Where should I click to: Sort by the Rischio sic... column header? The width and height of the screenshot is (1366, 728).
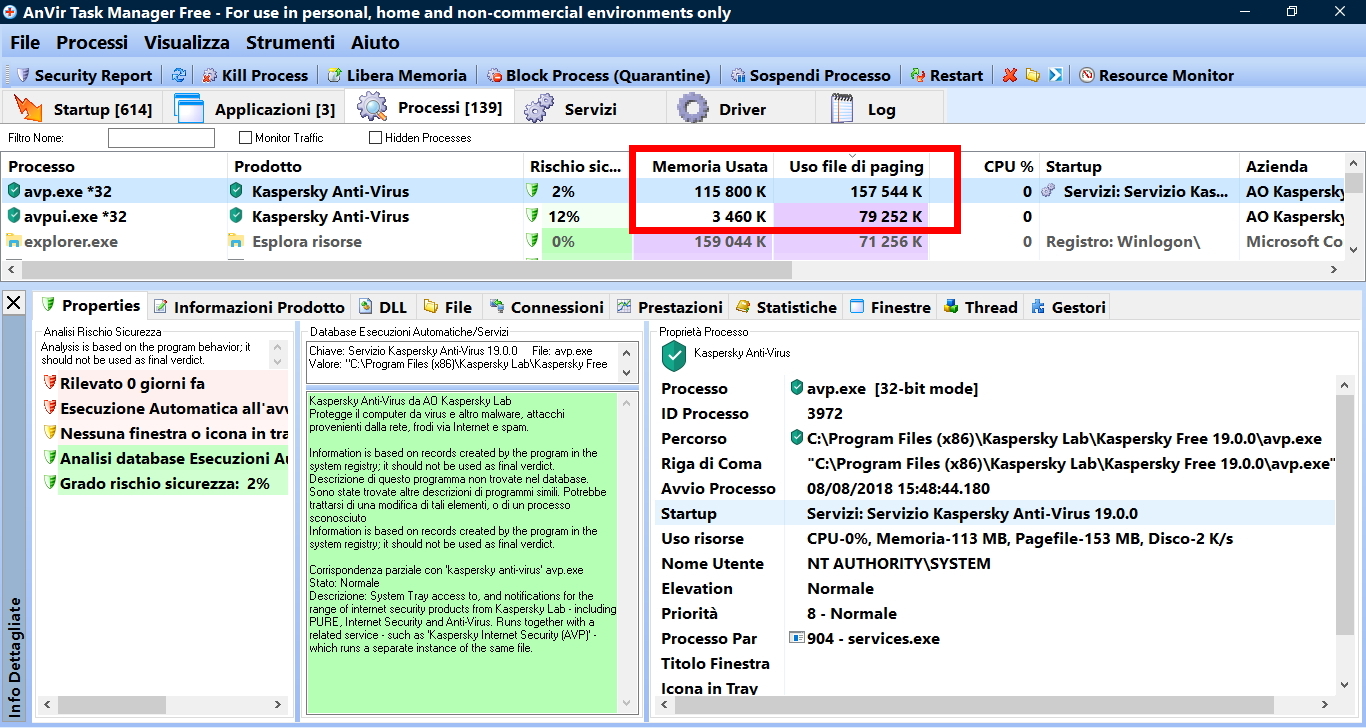click(x=578, y=166)
